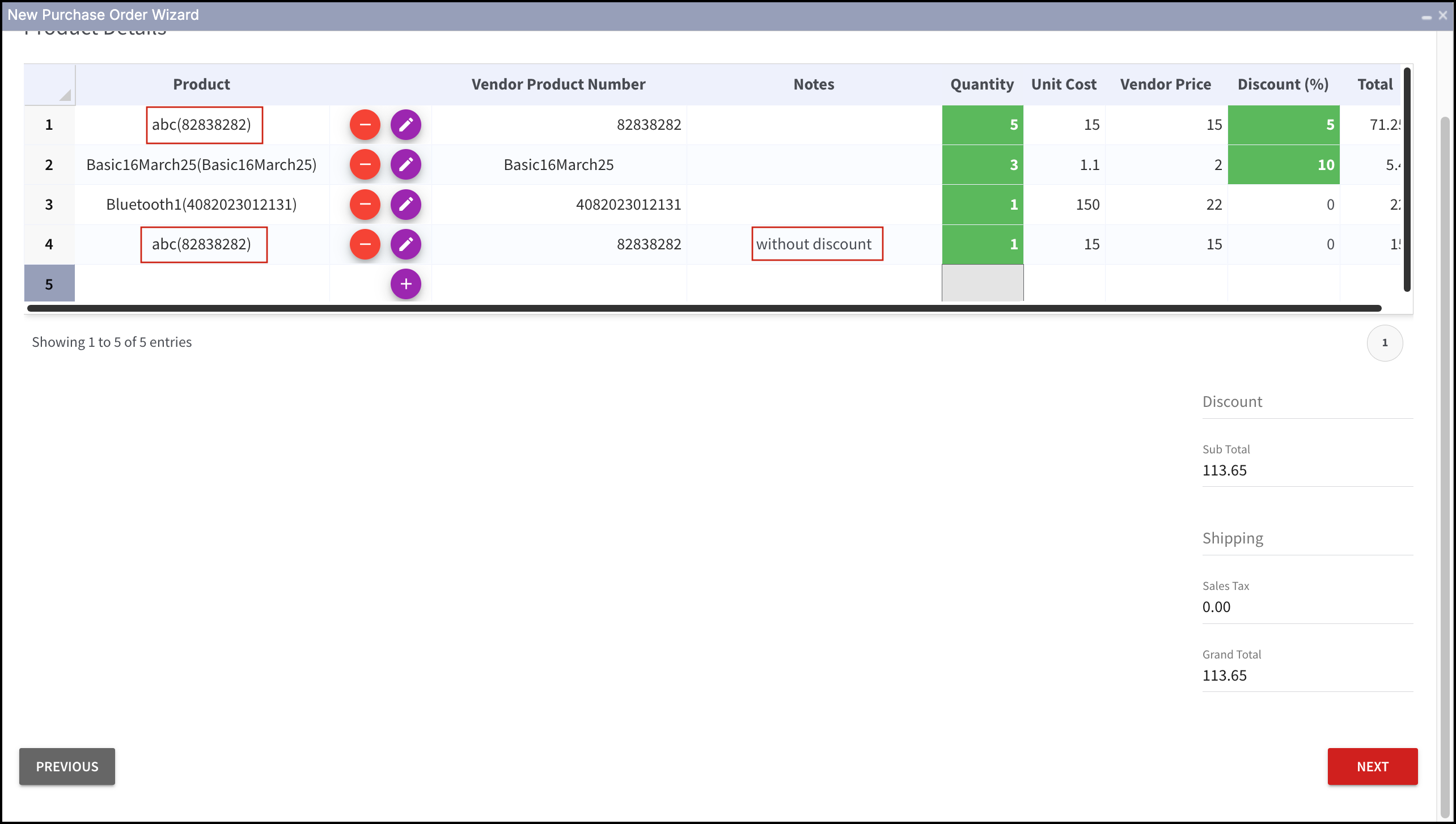
Task: Click the Shipping input field
Action: pyautogui.click(x=1307, y=538)
